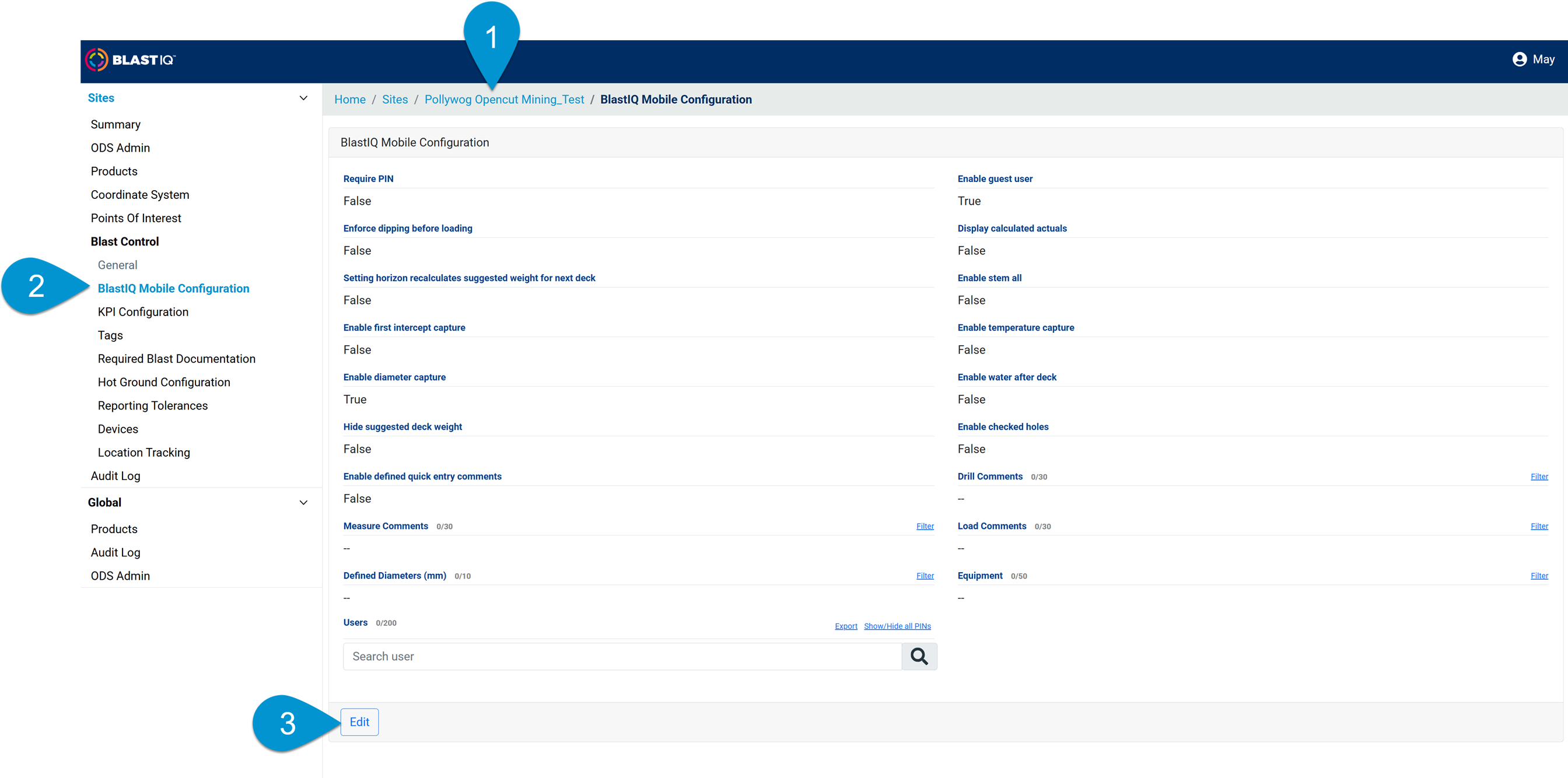Click the Home breadcrumb link
This screenshot has height=778, width=1568.
coord(350,99)
